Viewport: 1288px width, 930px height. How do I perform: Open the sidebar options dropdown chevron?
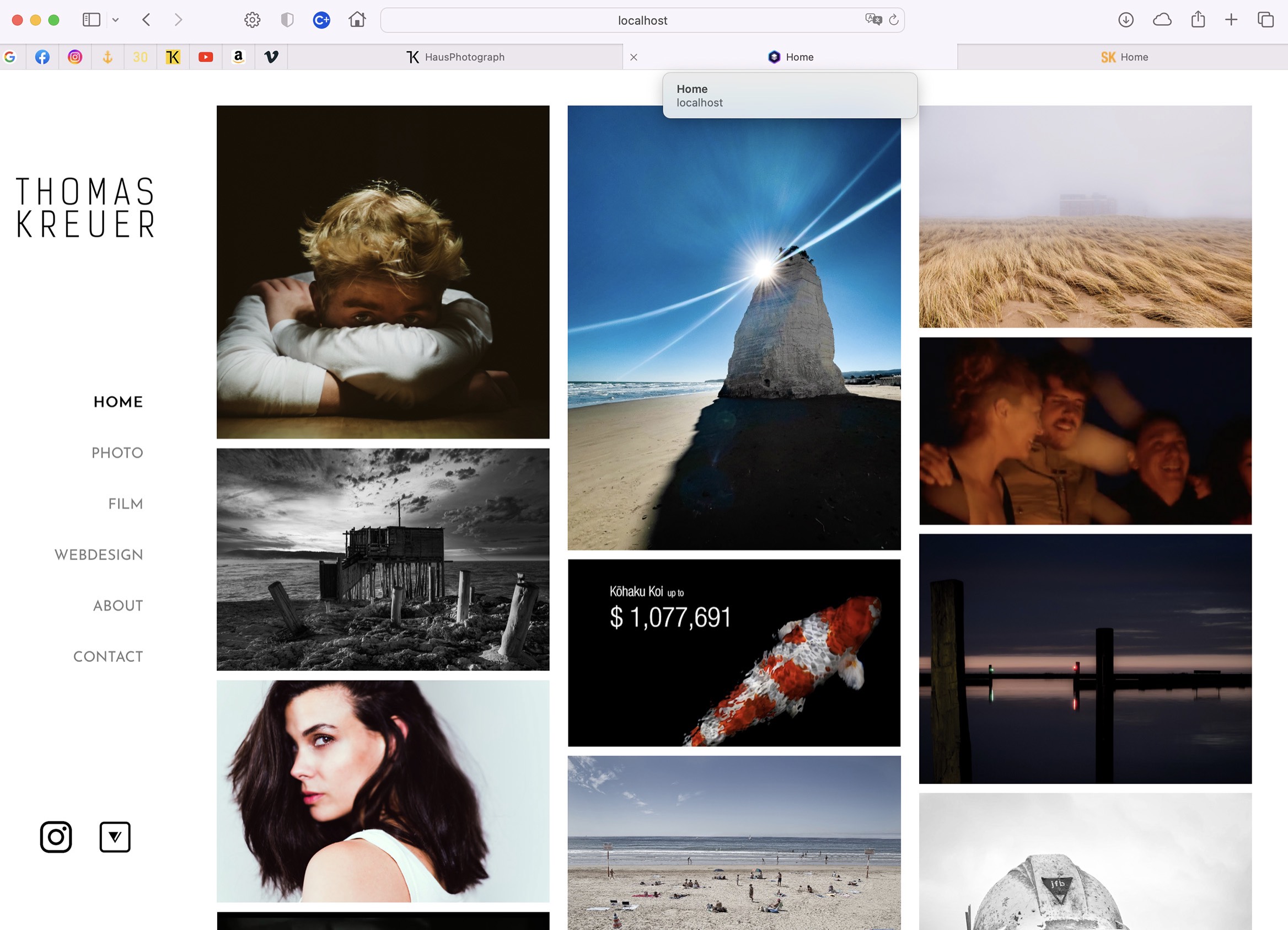115,20
